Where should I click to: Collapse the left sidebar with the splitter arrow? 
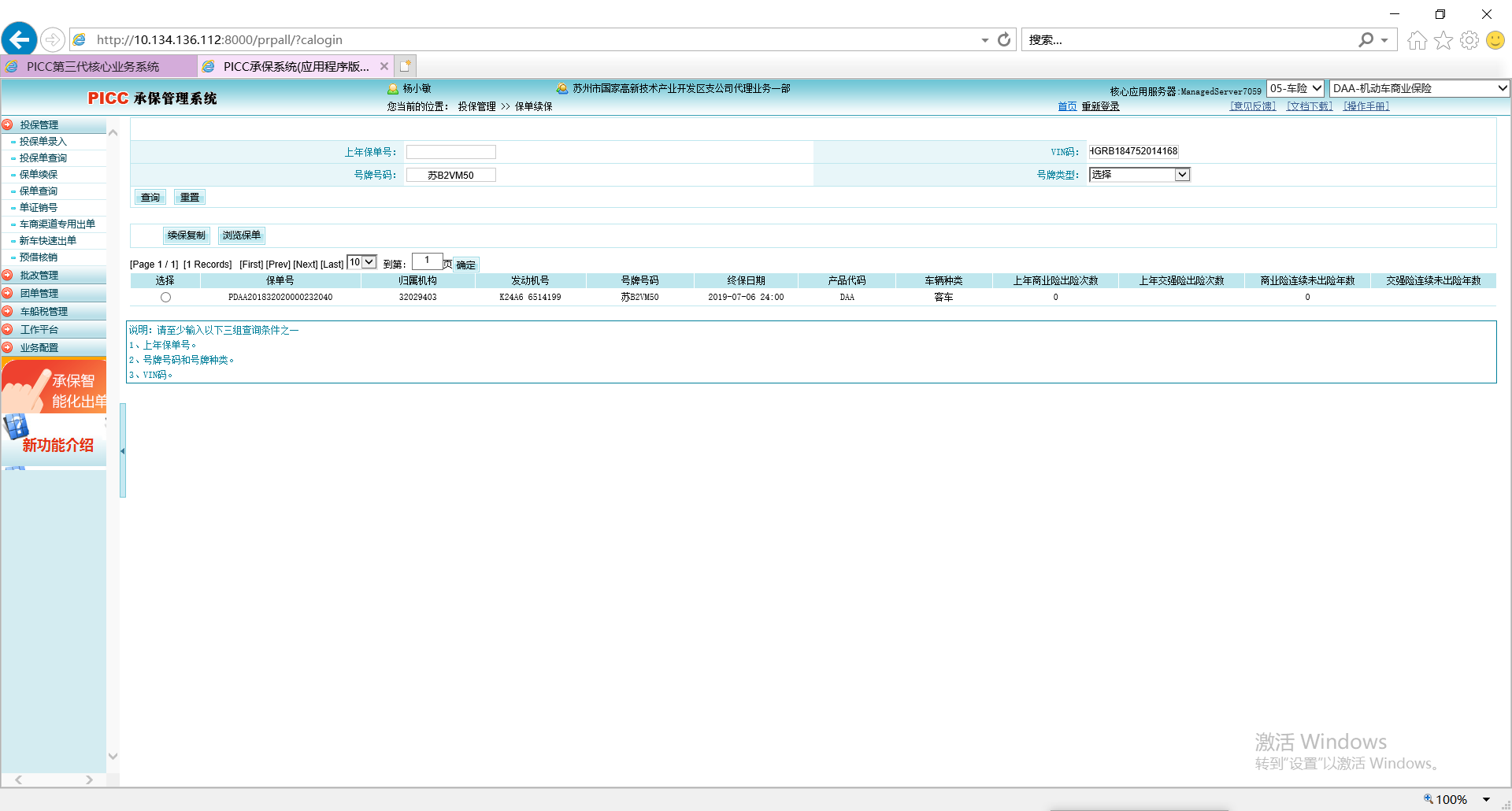click(x=123, y=451)
